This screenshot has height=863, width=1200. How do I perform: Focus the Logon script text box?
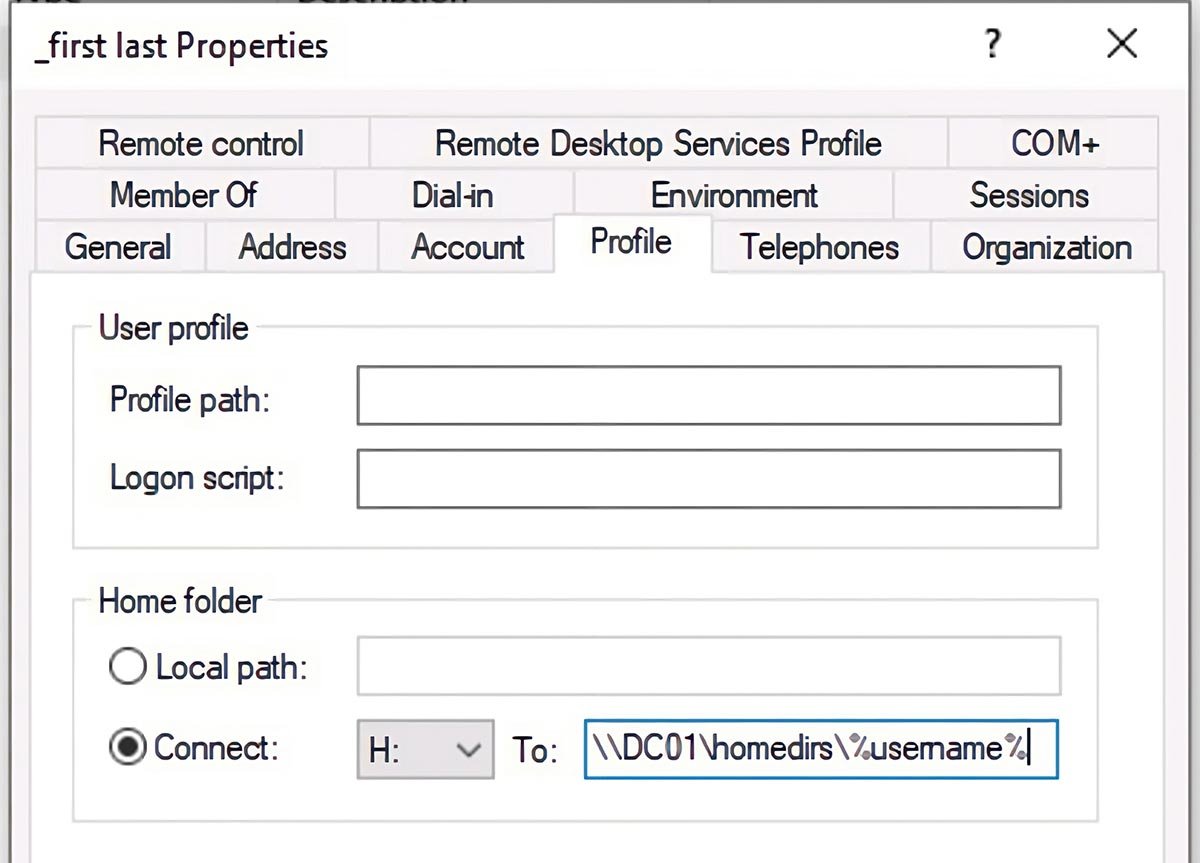point(708,479)
